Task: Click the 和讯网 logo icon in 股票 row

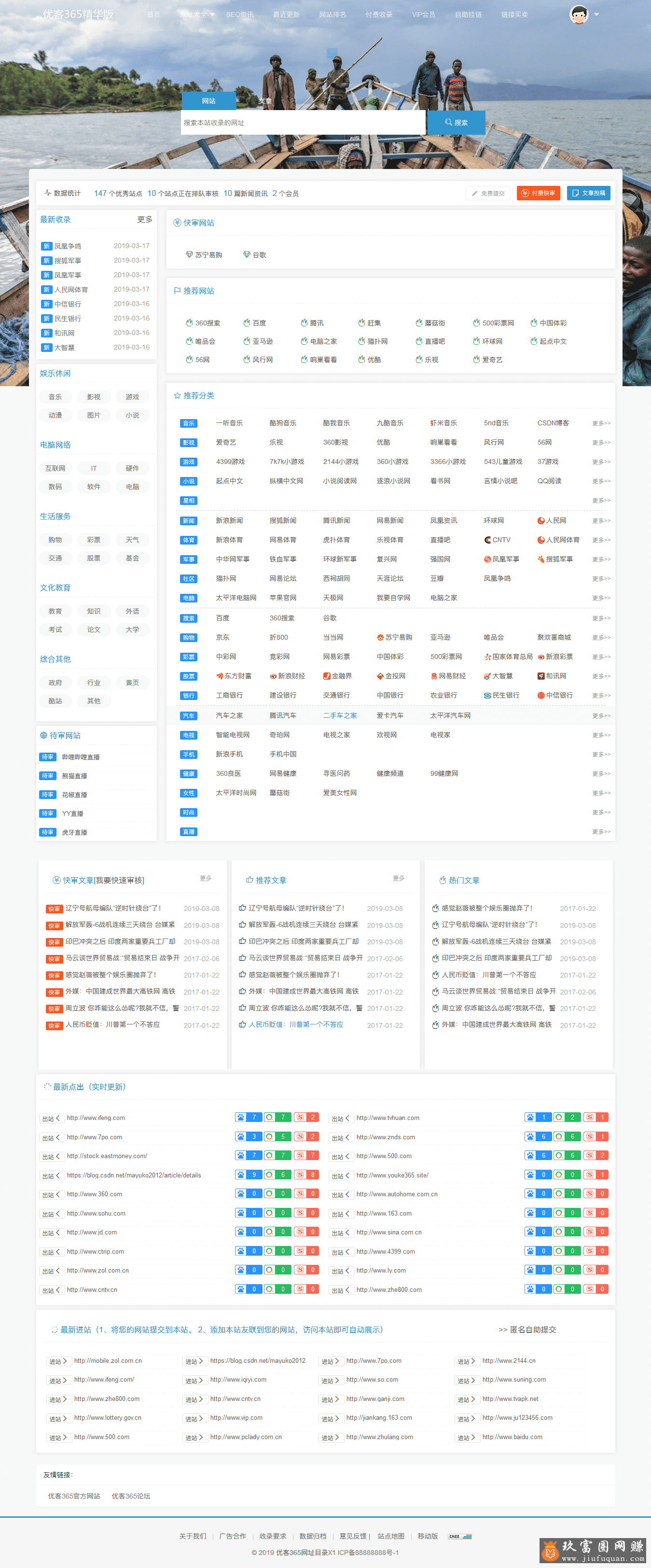Action: tap(541, 676)
